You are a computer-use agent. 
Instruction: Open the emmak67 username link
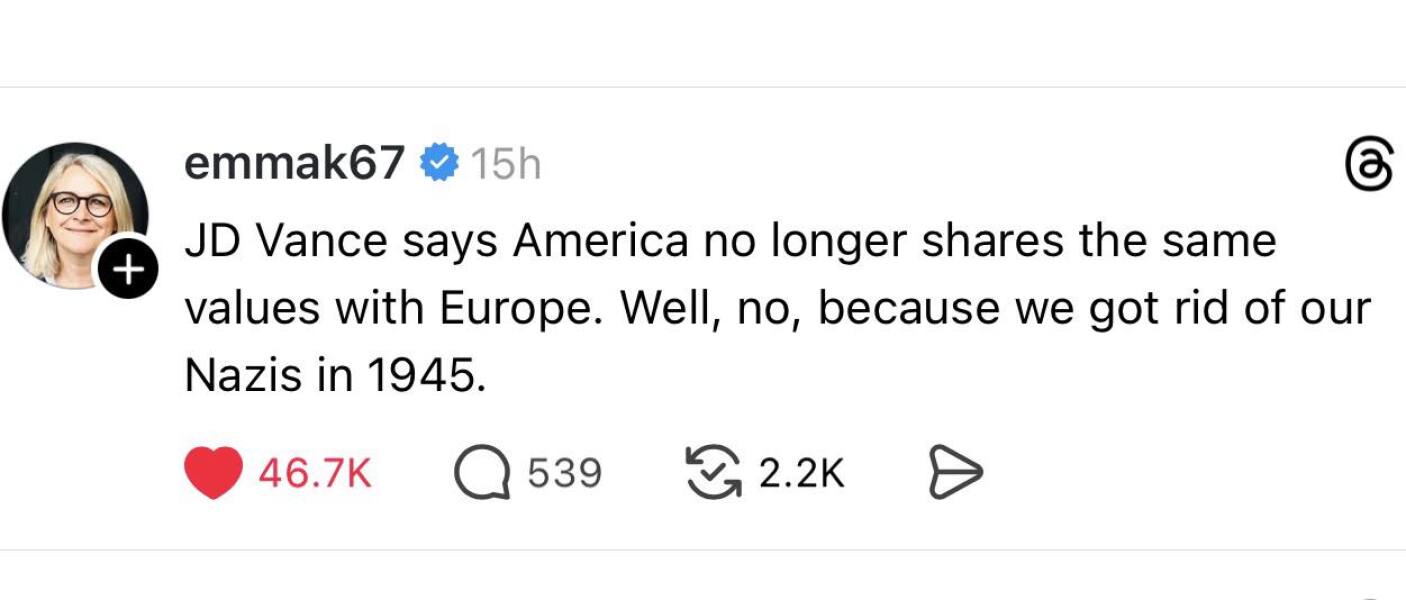(x=295, y=163)
